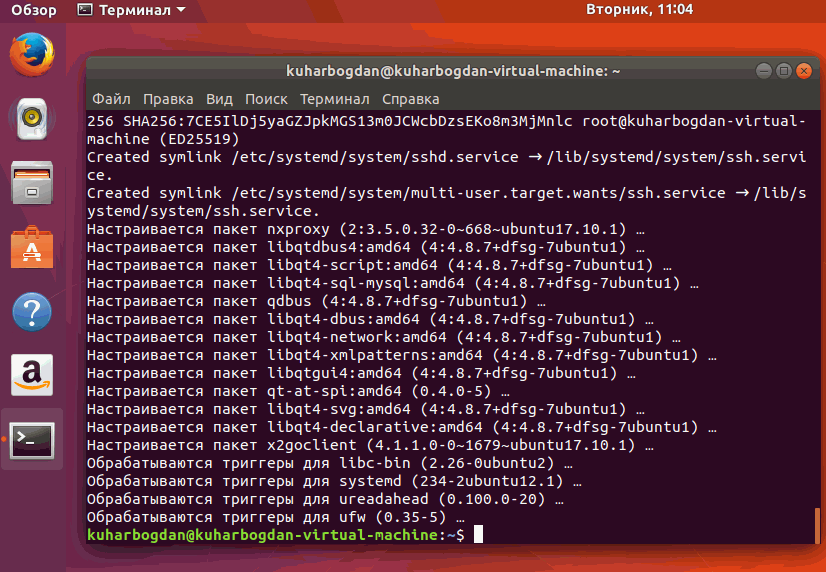Open the Правка menu
Viewport: 826px width, 572px height.
coord(168,99)
